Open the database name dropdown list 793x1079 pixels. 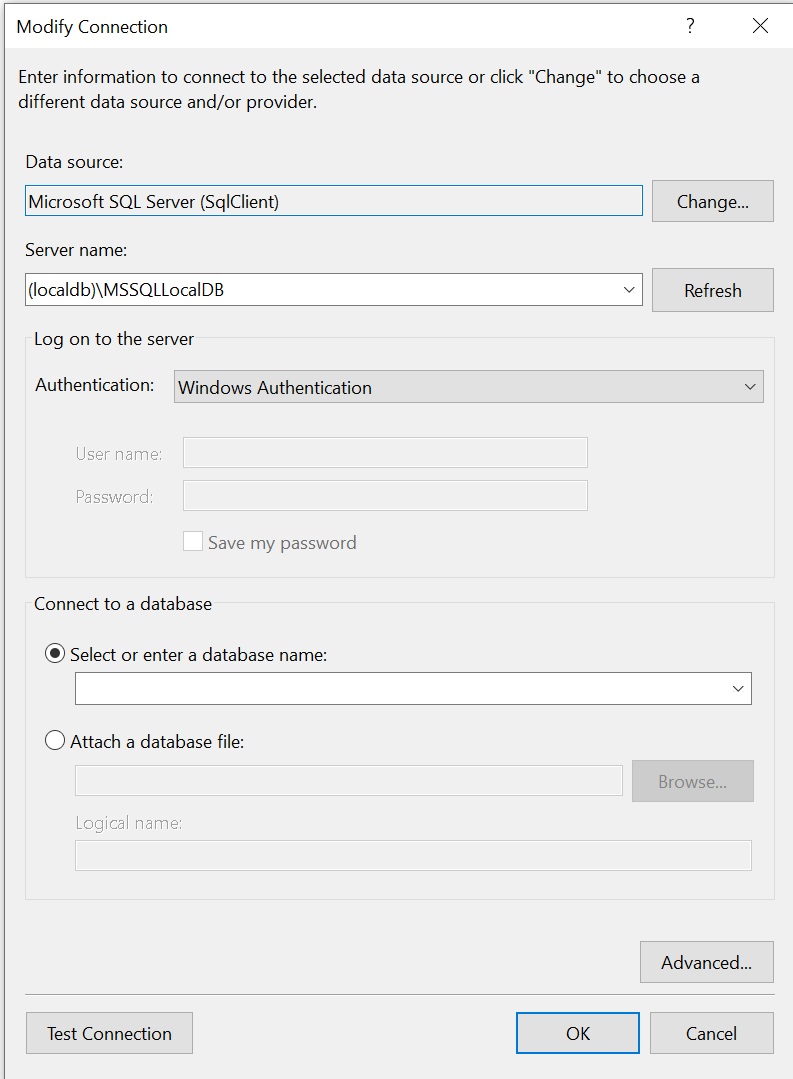pos(737,688)
